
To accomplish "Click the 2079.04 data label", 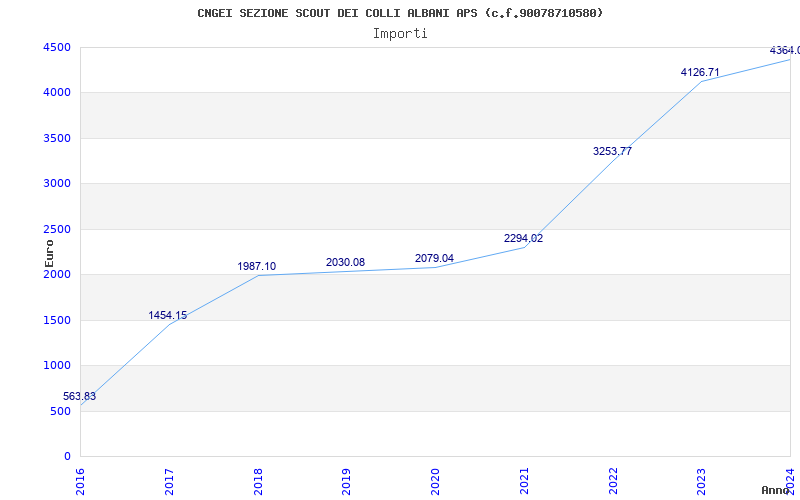I will click(434, 258).
